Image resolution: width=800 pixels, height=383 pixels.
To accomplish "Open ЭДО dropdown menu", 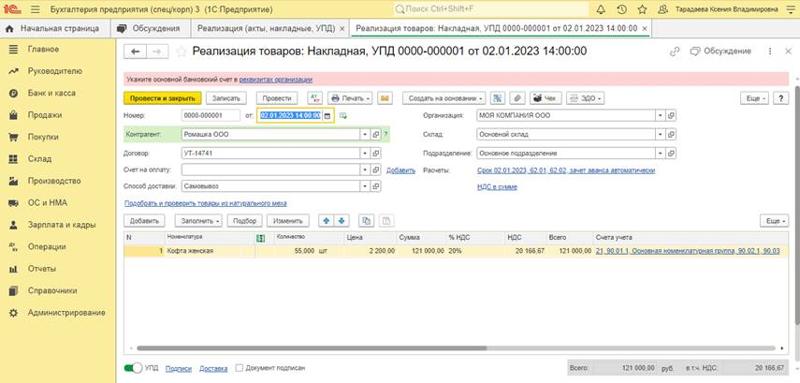I will pos(585,98).
